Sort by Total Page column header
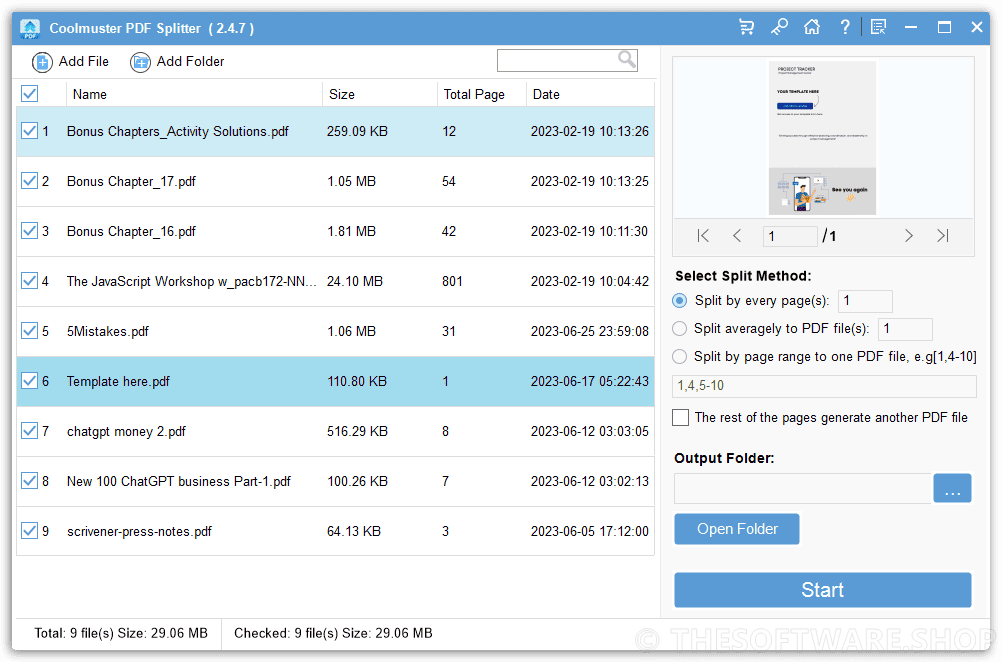 482,94
